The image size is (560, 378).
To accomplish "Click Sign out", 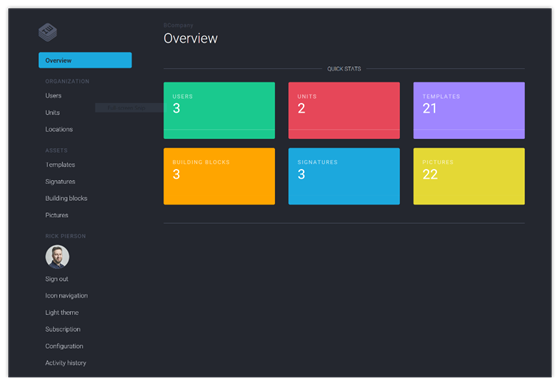I will coord(56,279).
